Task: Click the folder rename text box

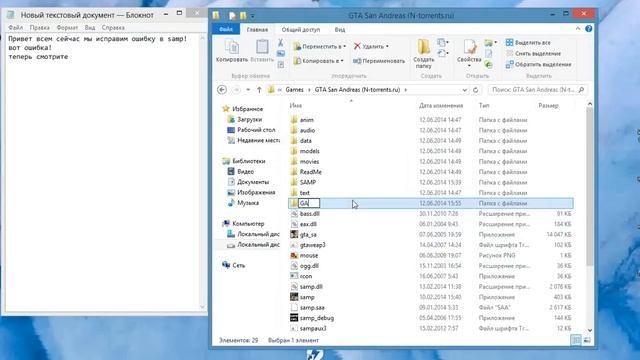Action: pyautogui.click(x=309, y=203)
